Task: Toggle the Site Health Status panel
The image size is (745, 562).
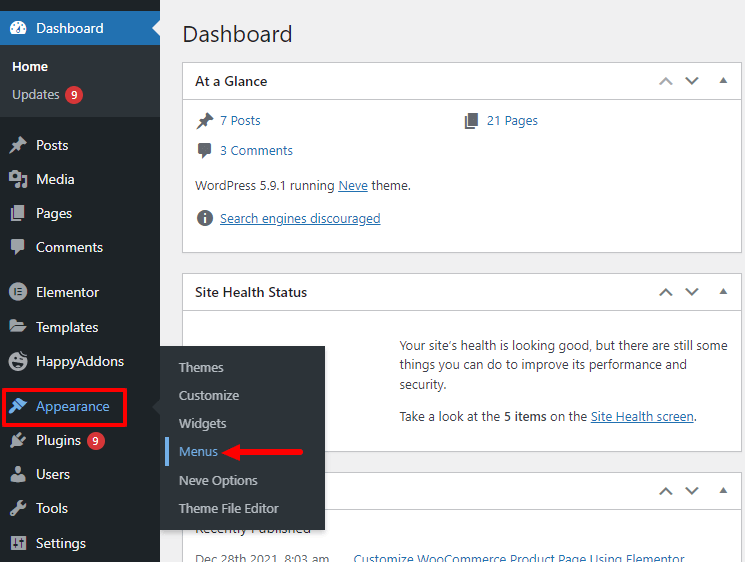Action: click(723, 292)
